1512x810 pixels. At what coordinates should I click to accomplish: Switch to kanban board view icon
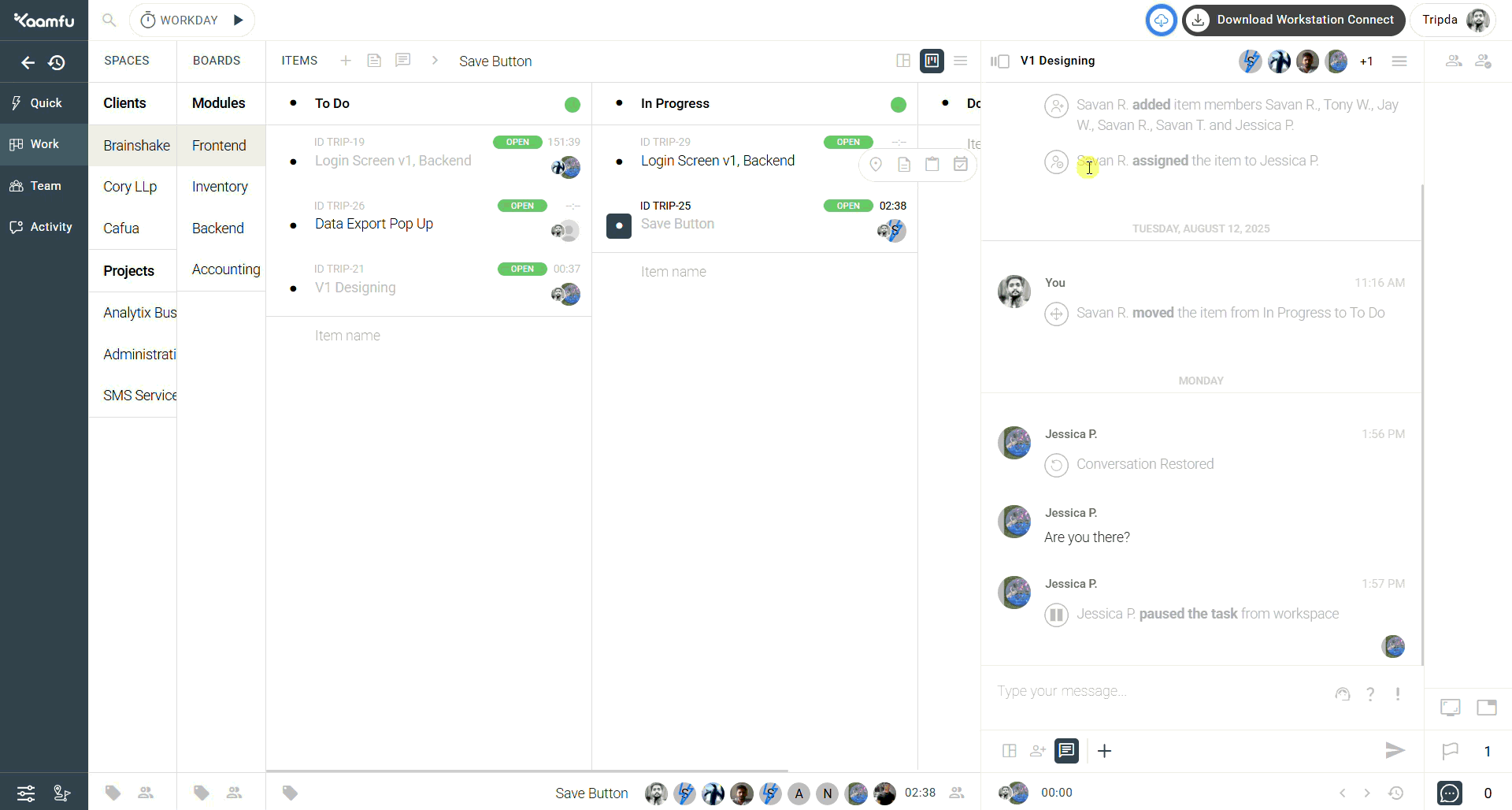[x=932, y=61]
